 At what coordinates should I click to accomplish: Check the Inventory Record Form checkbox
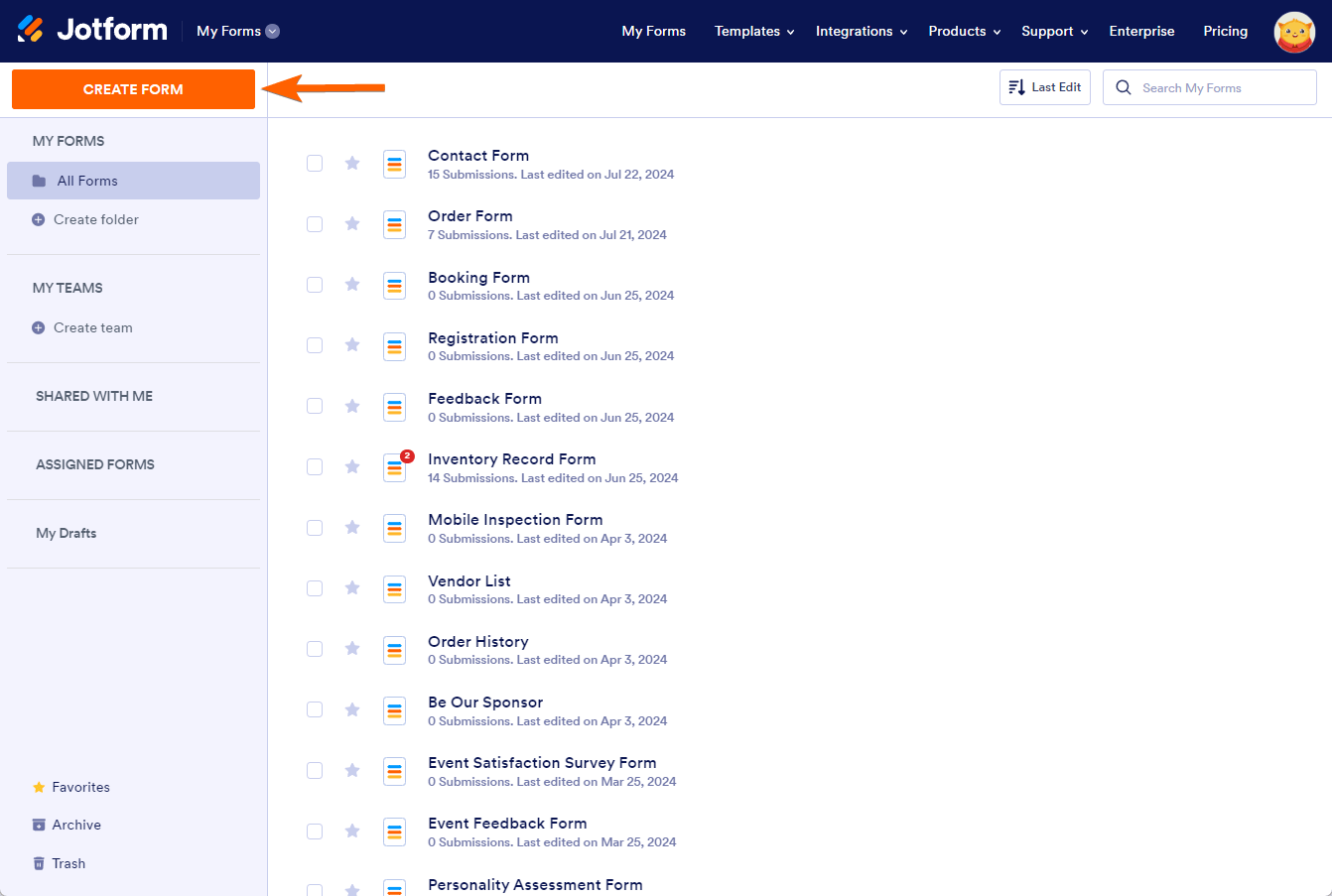315,466
